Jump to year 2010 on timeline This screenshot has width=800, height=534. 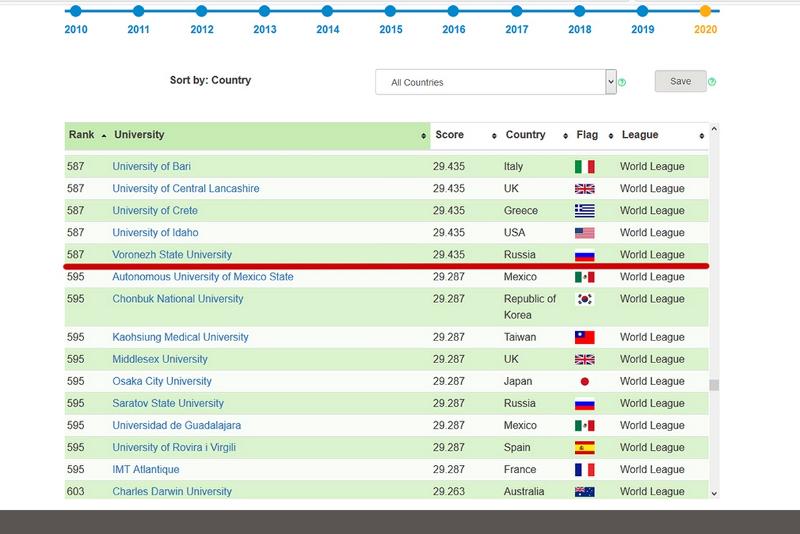pos(75,12)
